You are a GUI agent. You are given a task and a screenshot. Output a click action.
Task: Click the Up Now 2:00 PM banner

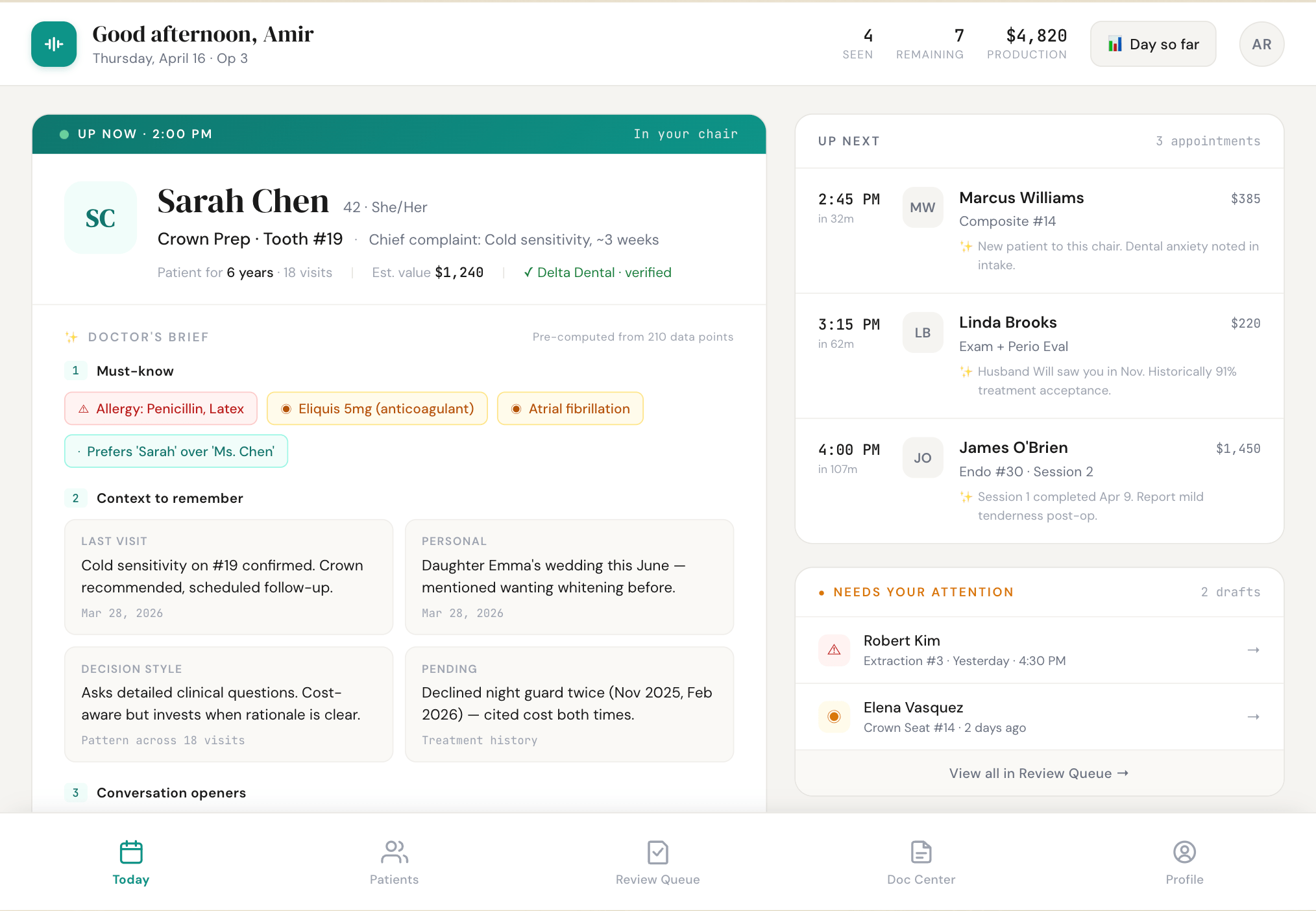coord(399,134)
